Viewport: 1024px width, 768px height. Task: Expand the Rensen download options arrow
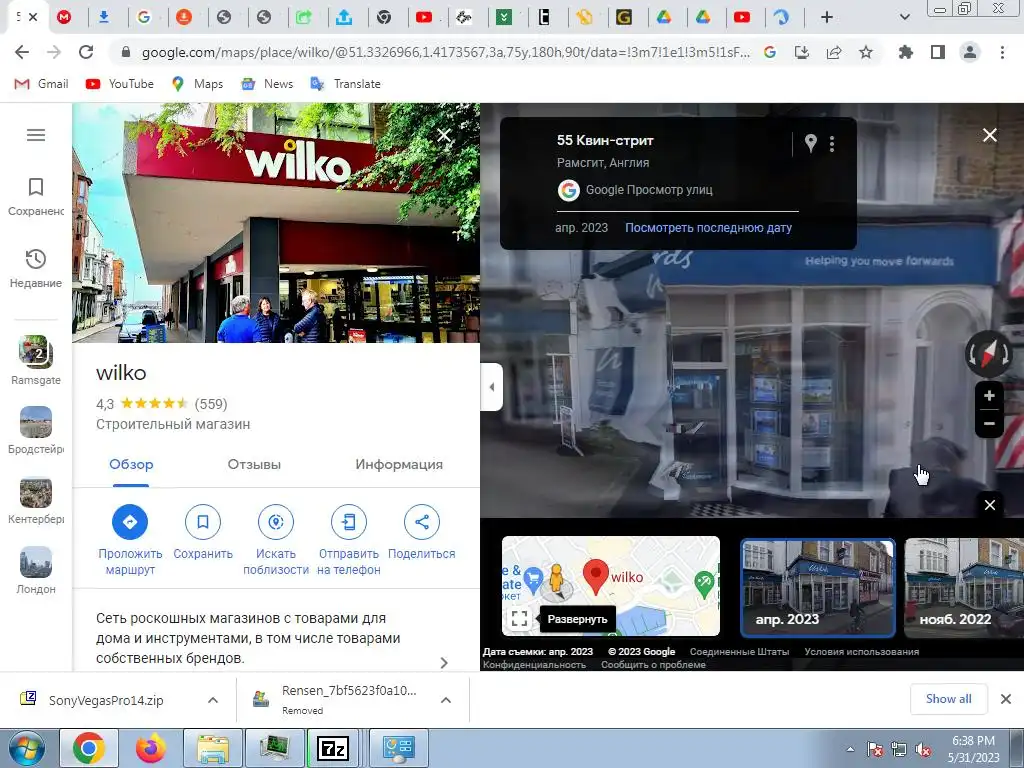coord(446,700)
